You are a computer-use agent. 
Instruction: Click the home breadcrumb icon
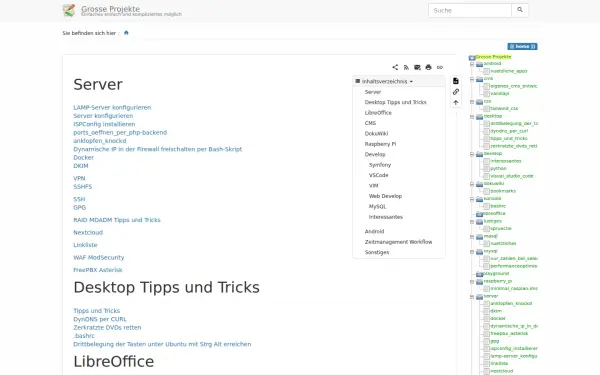coord(126,33)
